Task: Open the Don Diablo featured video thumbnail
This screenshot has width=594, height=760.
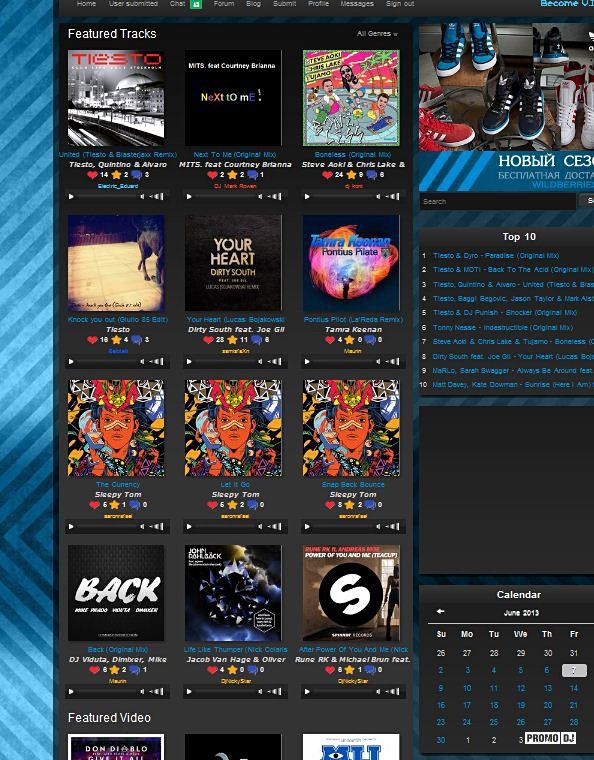Action: (x=116, y=747)
